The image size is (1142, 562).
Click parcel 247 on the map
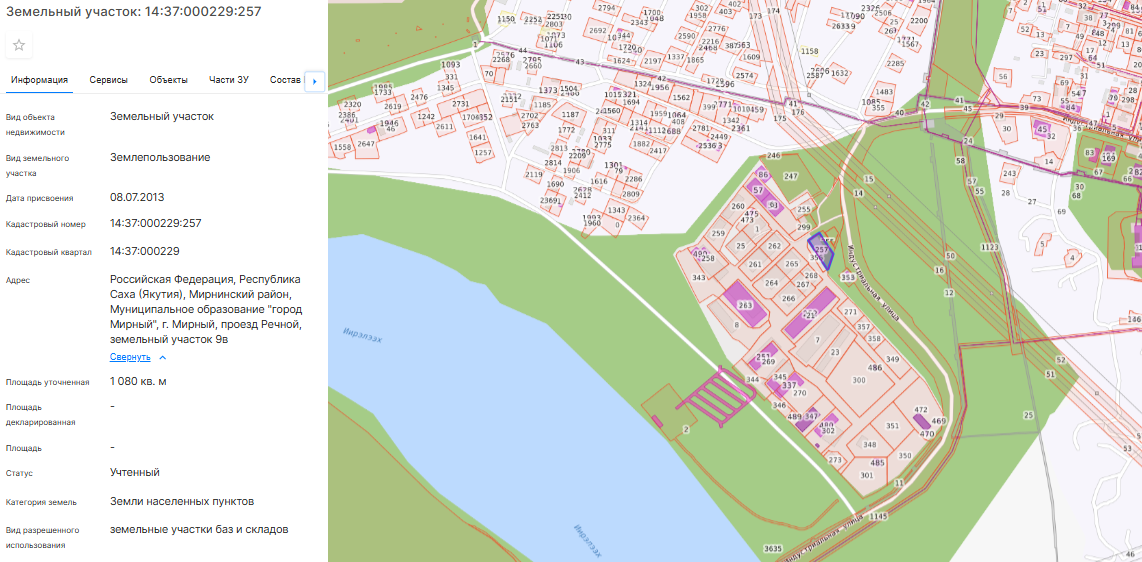tap(792, 176)
